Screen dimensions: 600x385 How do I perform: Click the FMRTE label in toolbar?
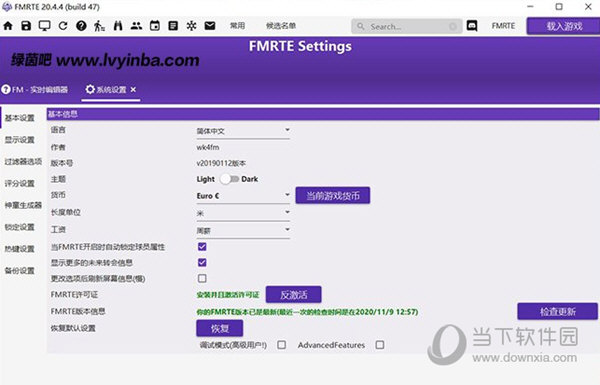(x=503, y=26)
